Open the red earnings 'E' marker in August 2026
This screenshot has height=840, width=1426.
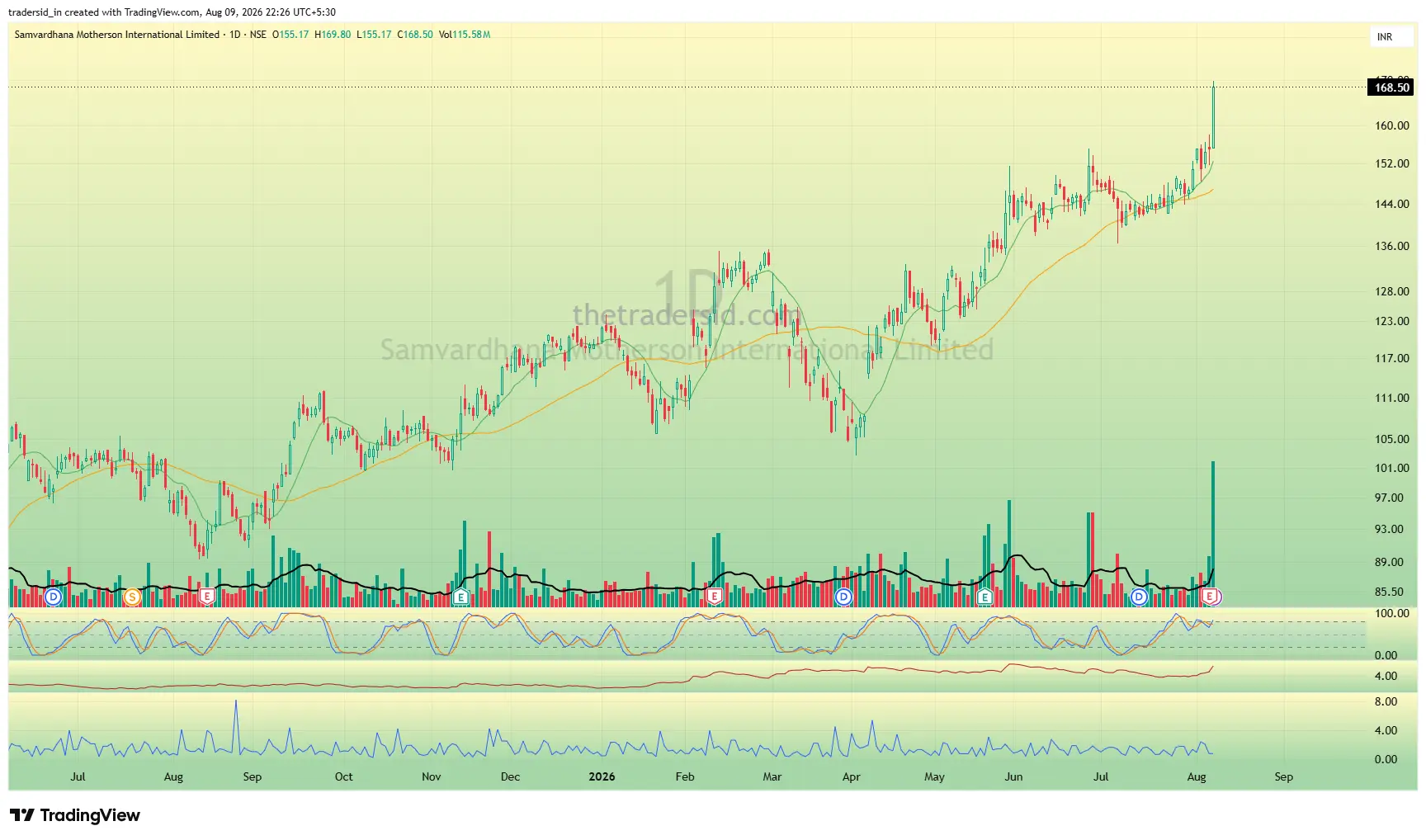pyautogui.click(x=1211, y=596)
